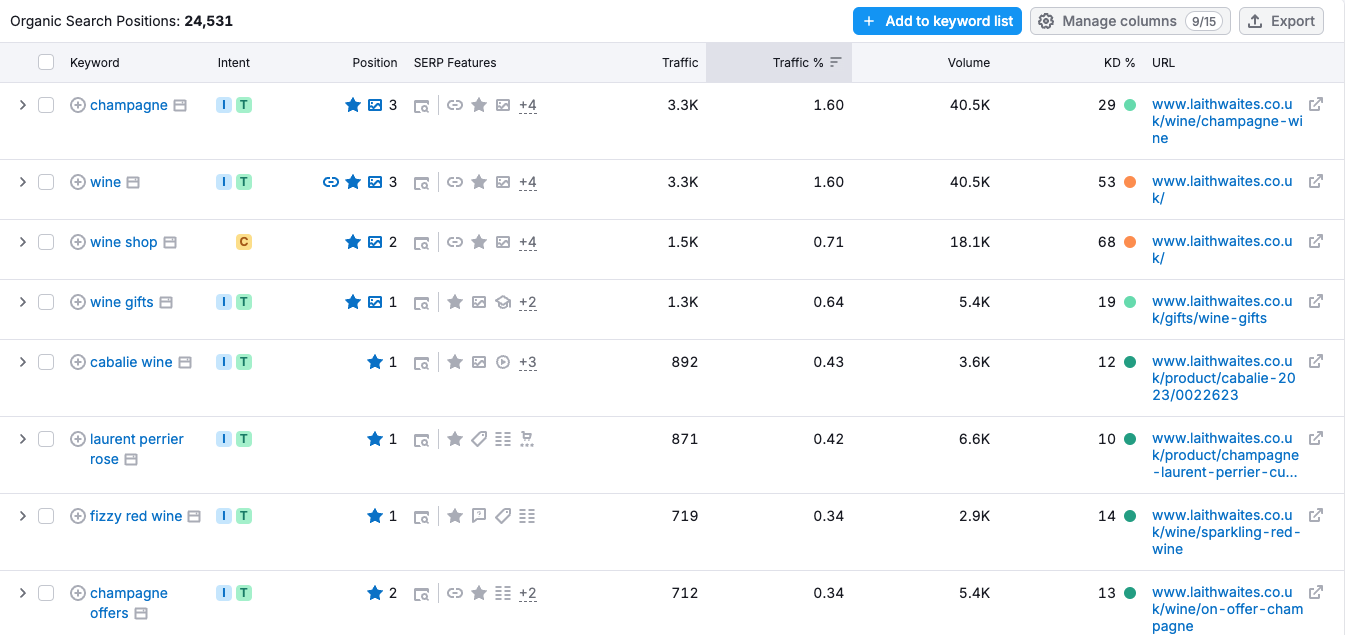Check the select-all checkbox in the table header
1345x635 pixels.
point(45,61)
